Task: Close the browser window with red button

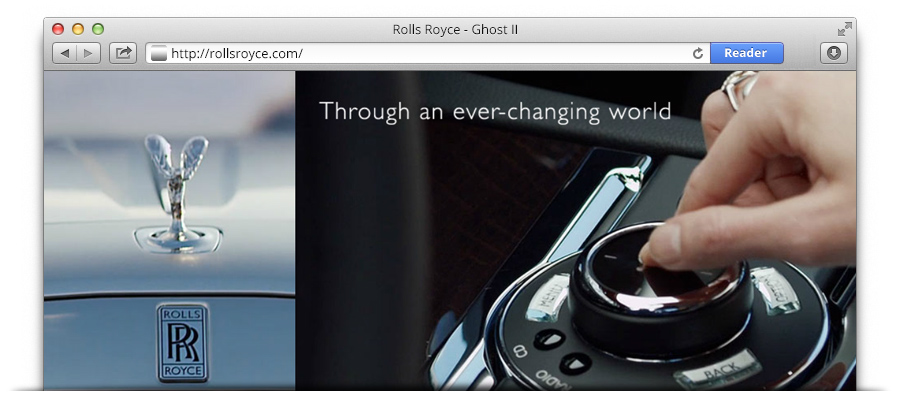Action: pos(58,29)
